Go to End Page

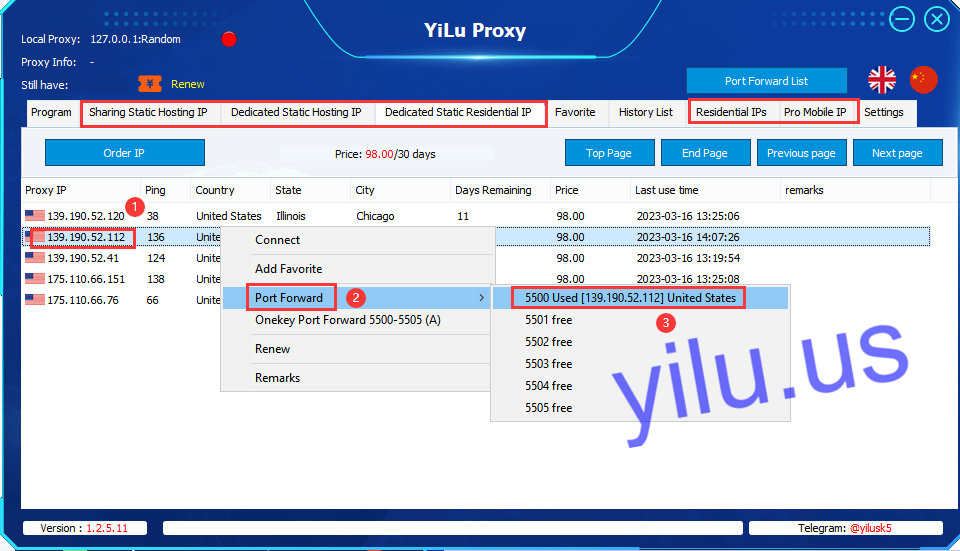[705, 152]
